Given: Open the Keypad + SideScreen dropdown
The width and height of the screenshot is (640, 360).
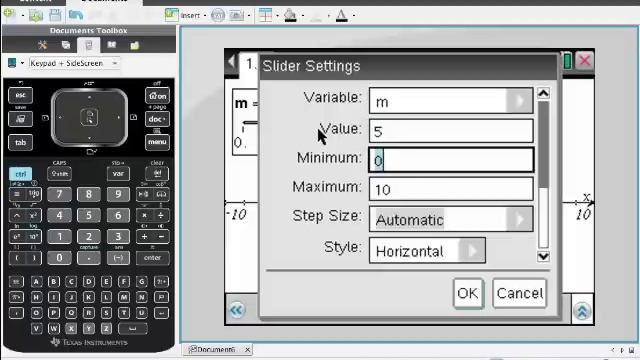Looking at the screenshot, I should point(74,63).
